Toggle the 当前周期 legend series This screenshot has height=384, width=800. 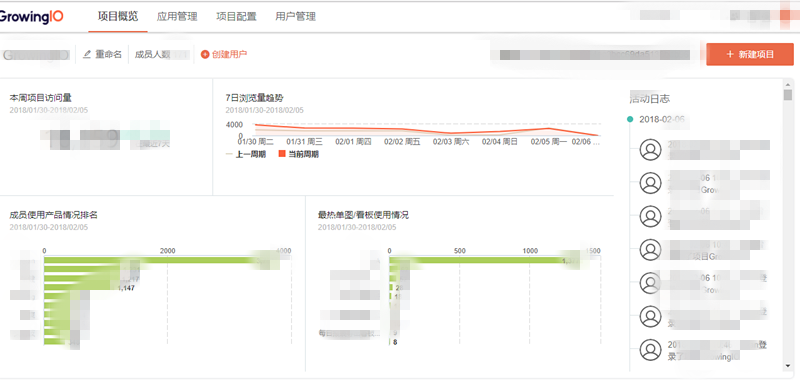(298, 154)
